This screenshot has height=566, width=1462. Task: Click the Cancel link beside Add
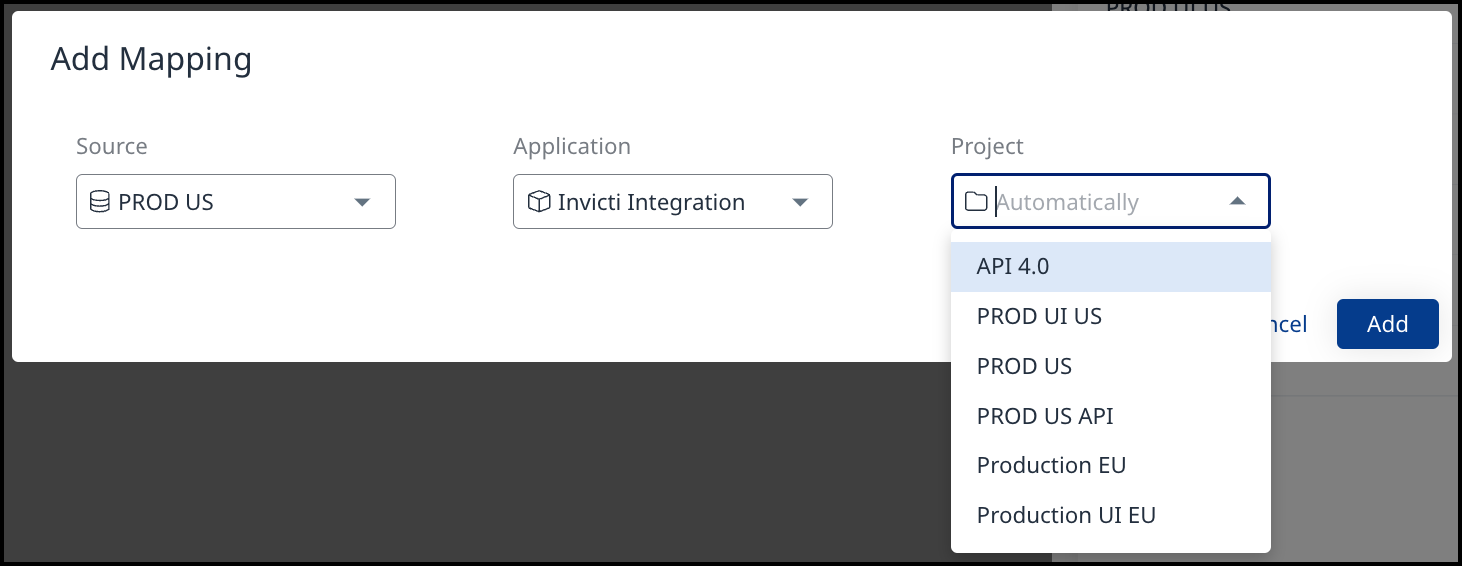(x=1290, y=324)
